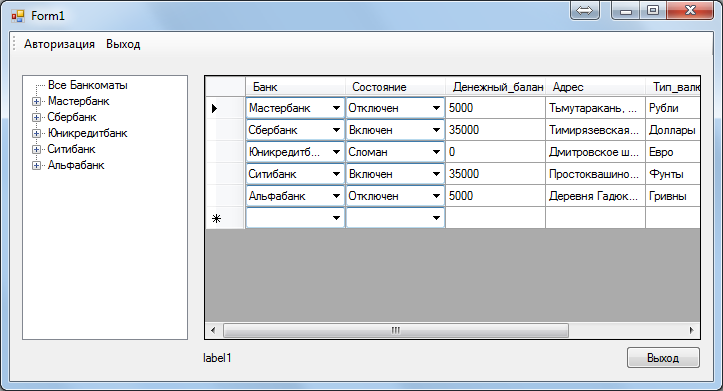Screen dimensions: 723x391
Task: Select Мастербанк label in tree
Action: coord(78,101)
